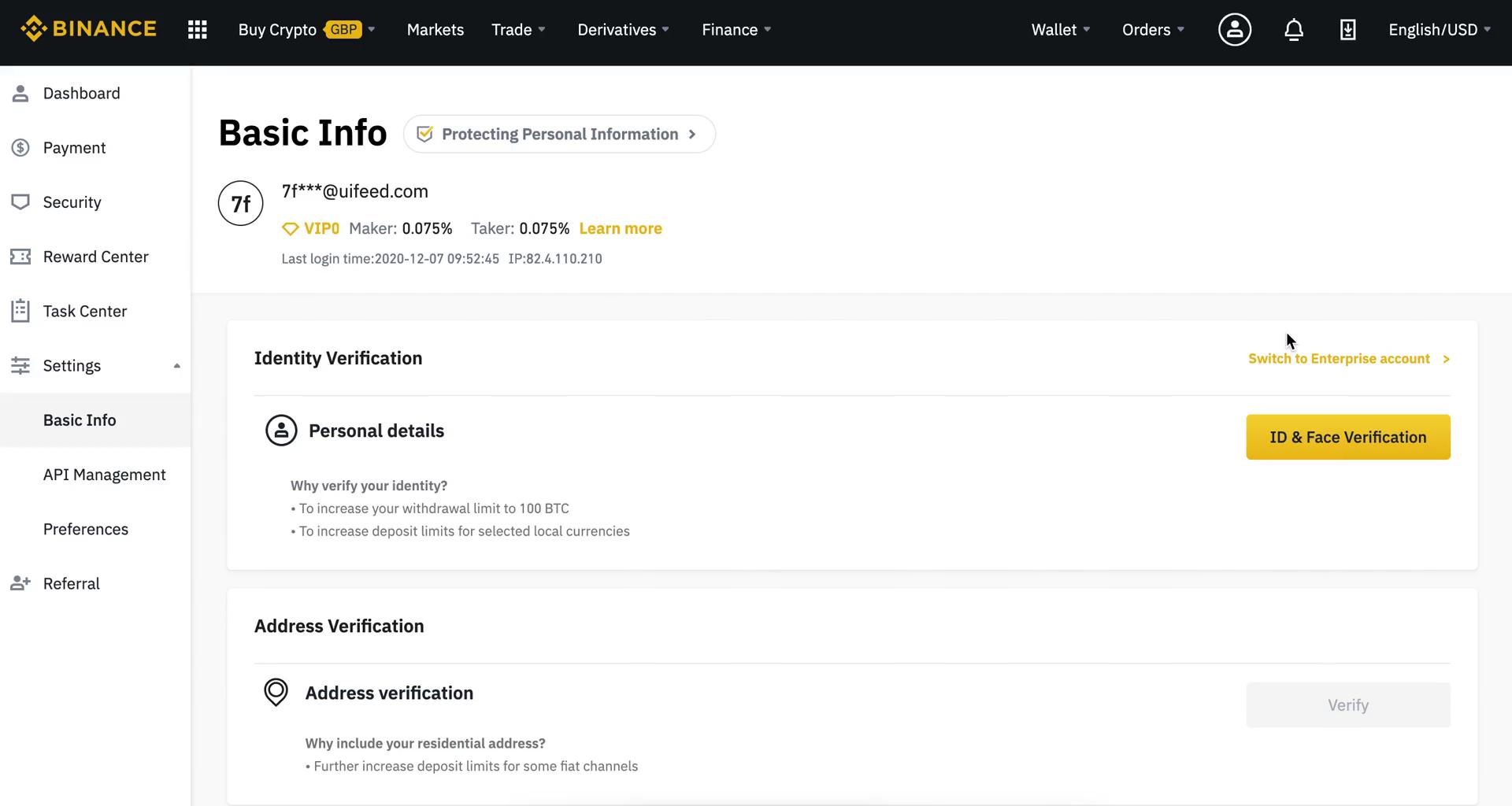The height and width of the screenshot is (806, 1512).
Task: Click the Personal details person icon
Action: (x=281, y=431)
